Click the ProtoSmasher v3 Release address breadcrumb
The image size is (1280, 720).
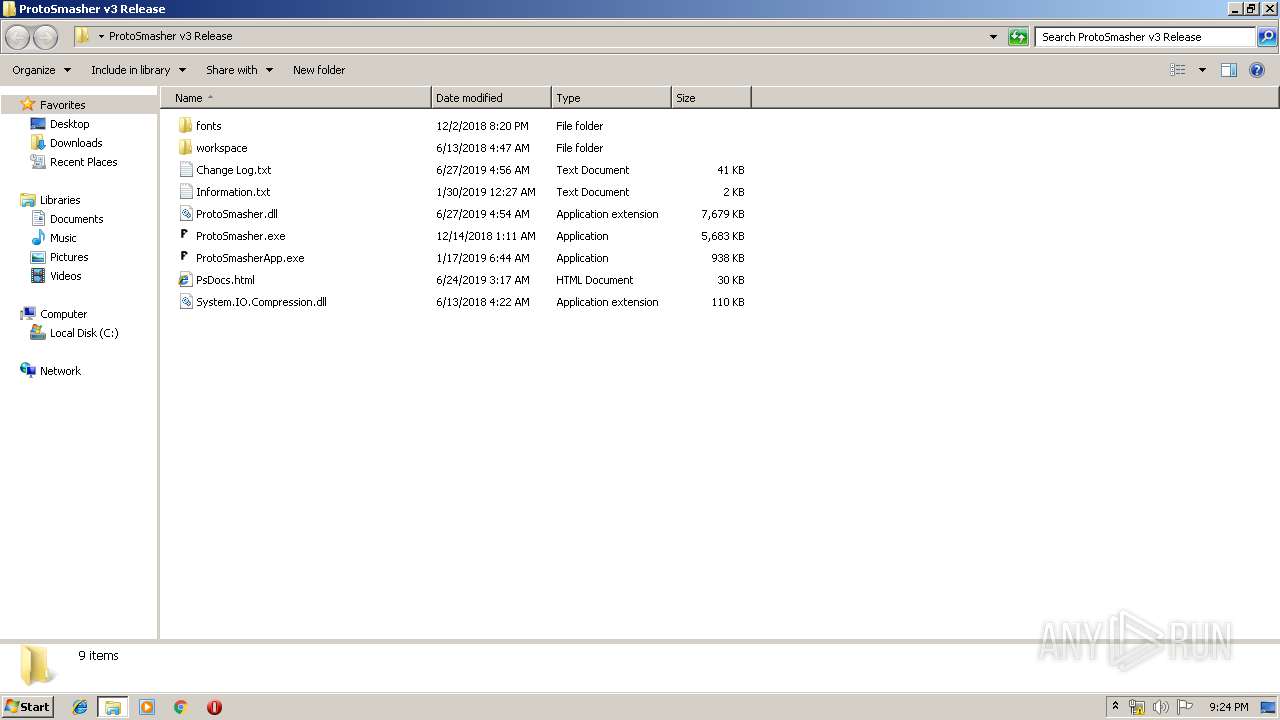tap(170, 36)
